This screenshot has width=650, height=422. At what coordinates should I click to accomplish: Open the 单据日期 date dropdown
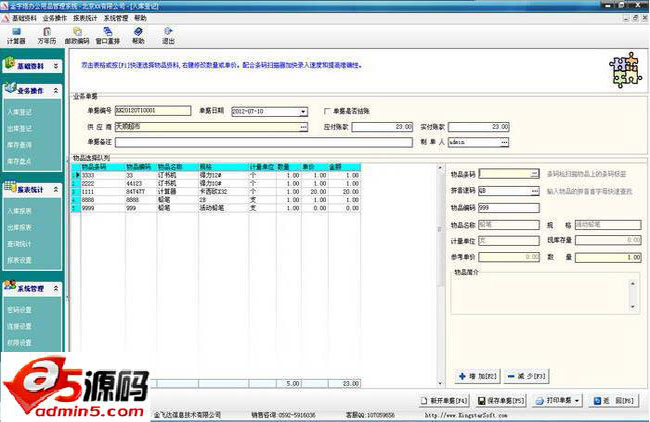click(x=303, y=112)
